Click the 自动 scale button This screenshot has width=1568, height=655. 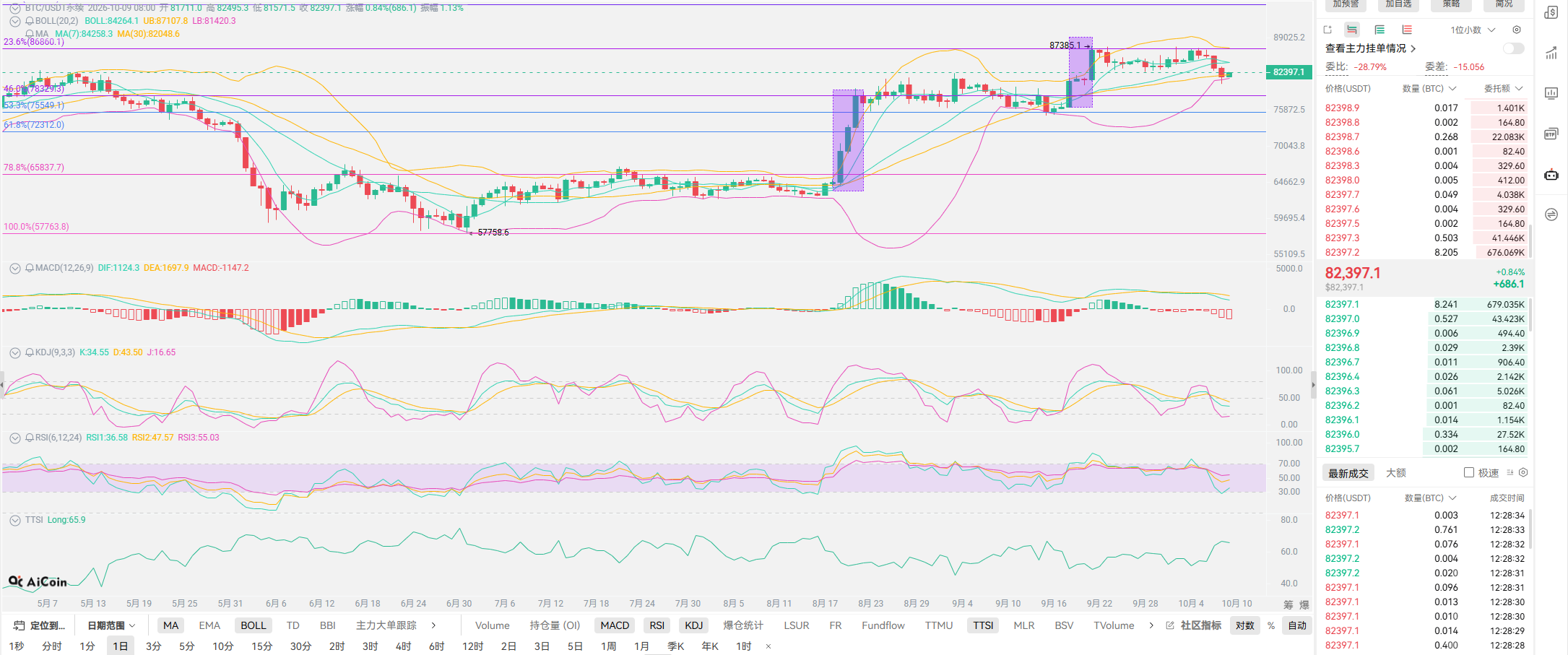[x=1297, y=625]
